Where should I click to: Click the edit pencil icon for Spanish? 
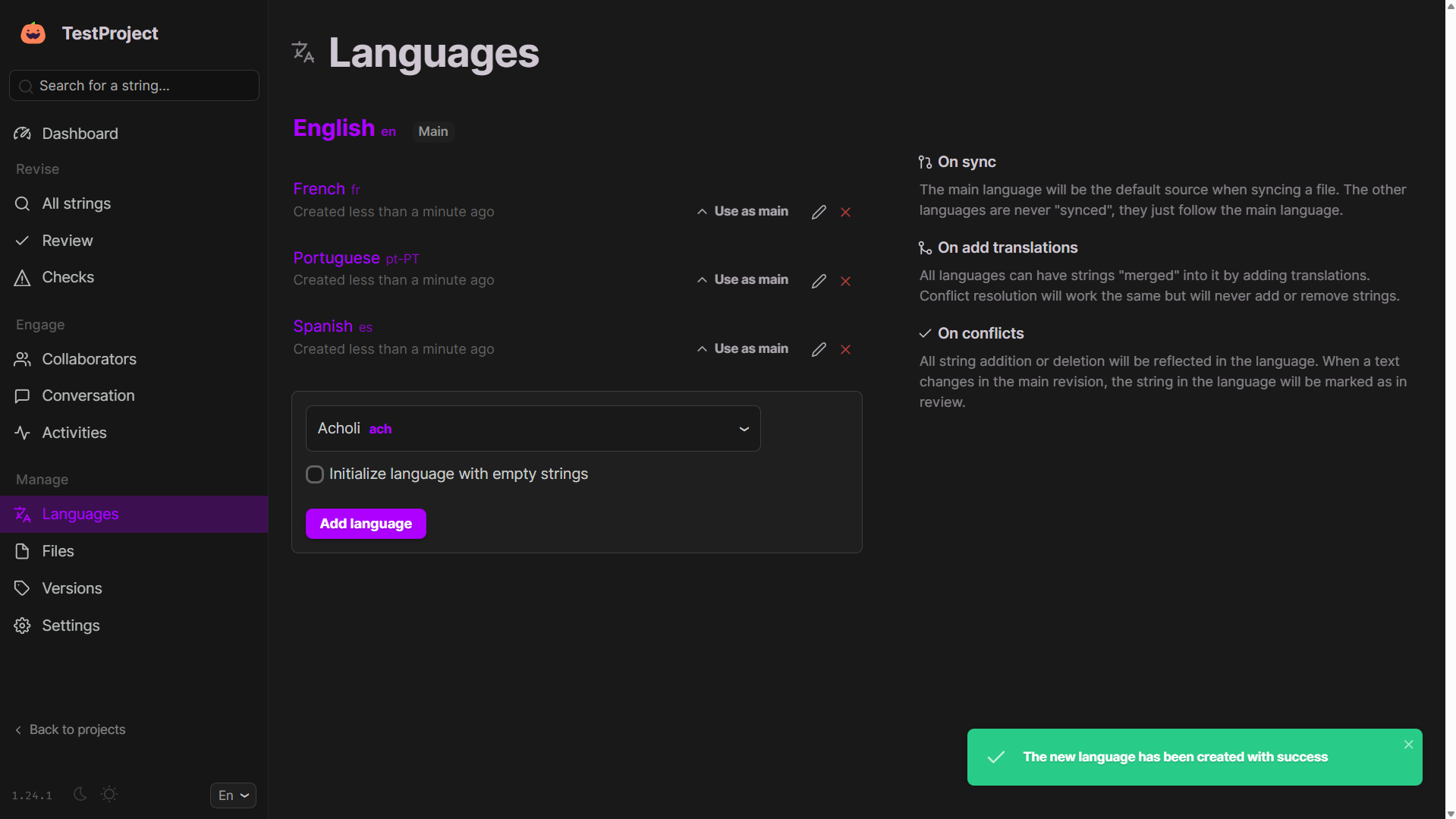[x=818, y=350]
